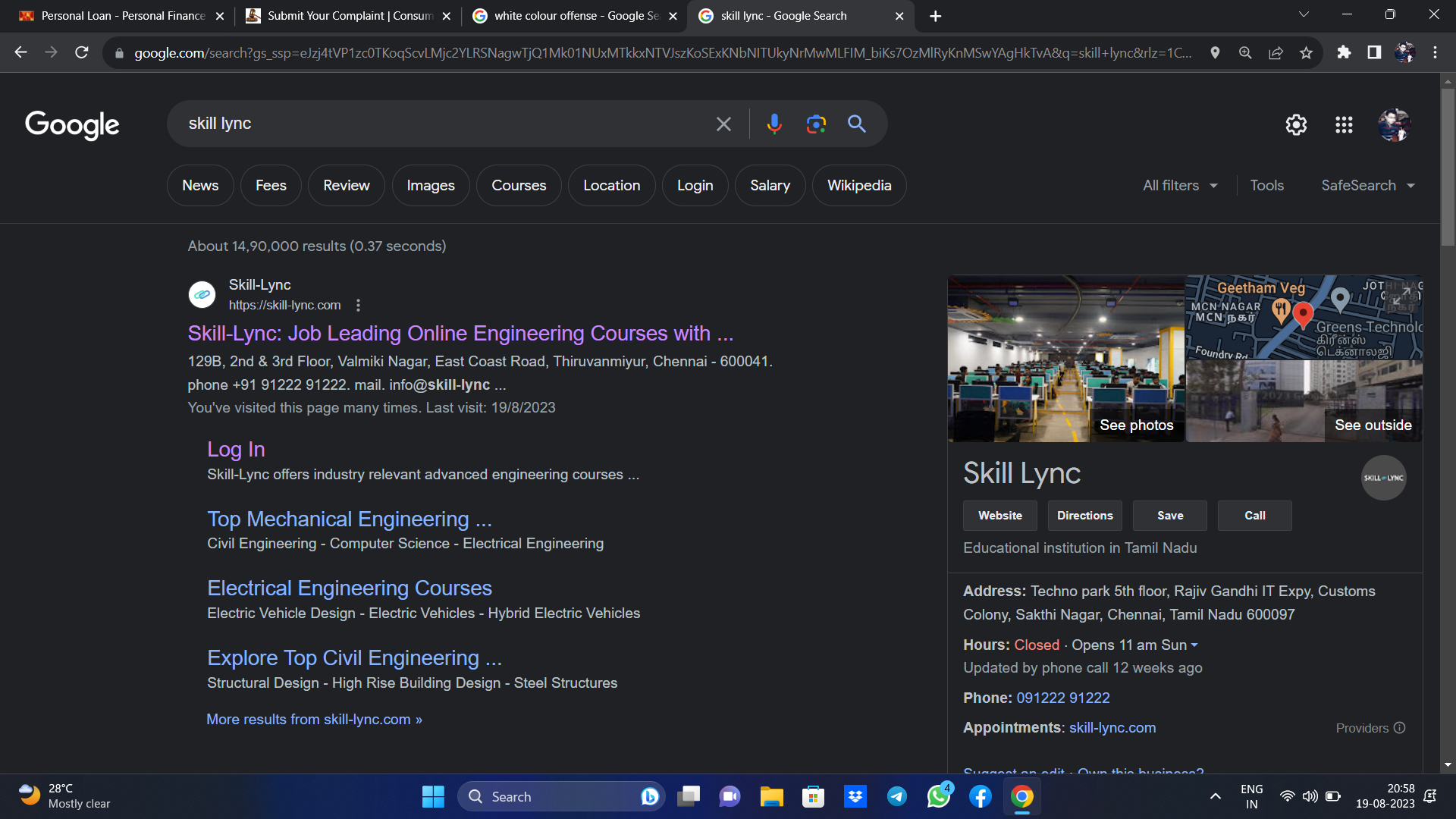Click phone number 091222 91222

click(1062, 698)
